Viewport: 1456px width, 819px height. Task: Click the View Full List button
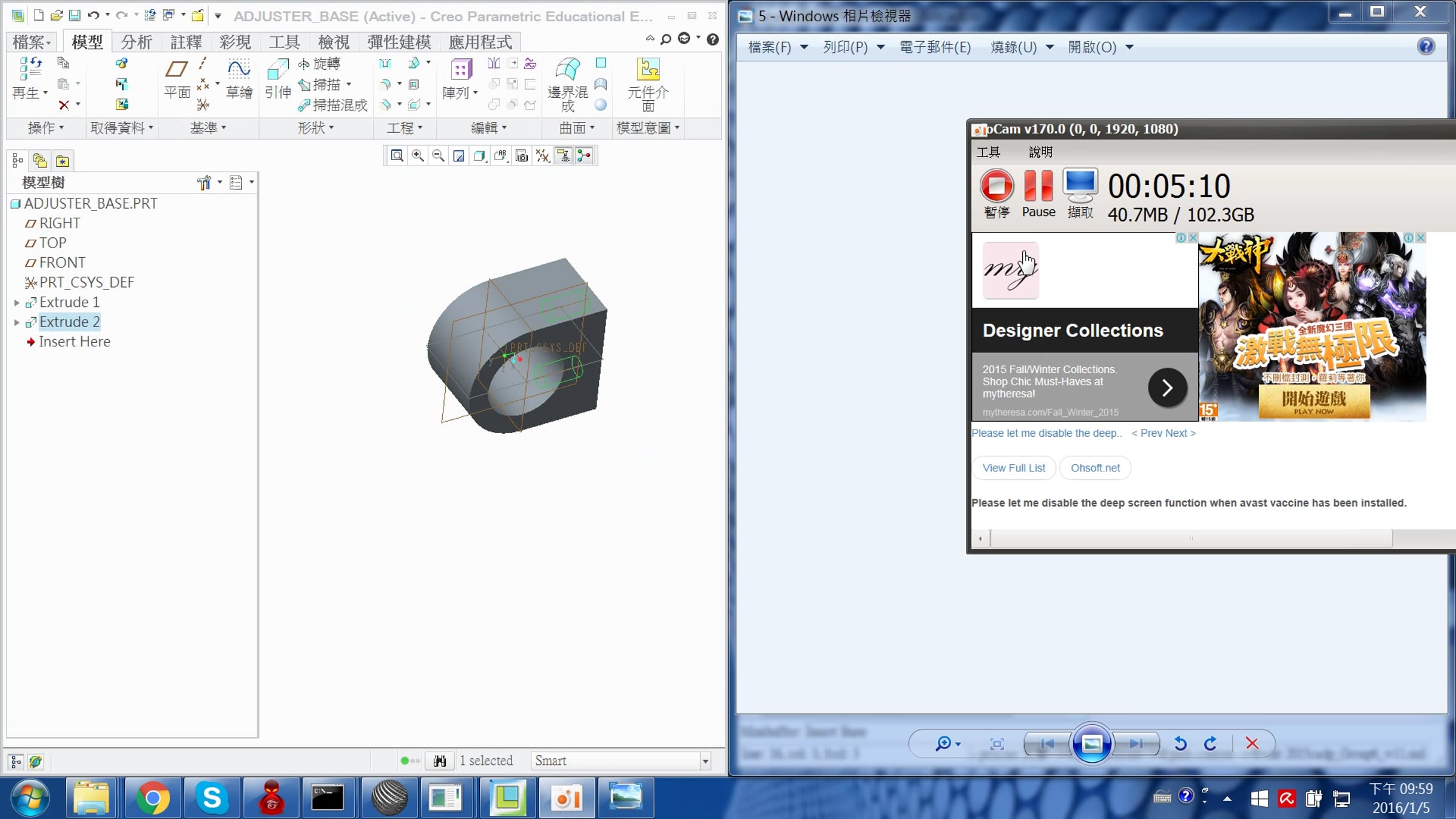click(x=1013, y=468)
